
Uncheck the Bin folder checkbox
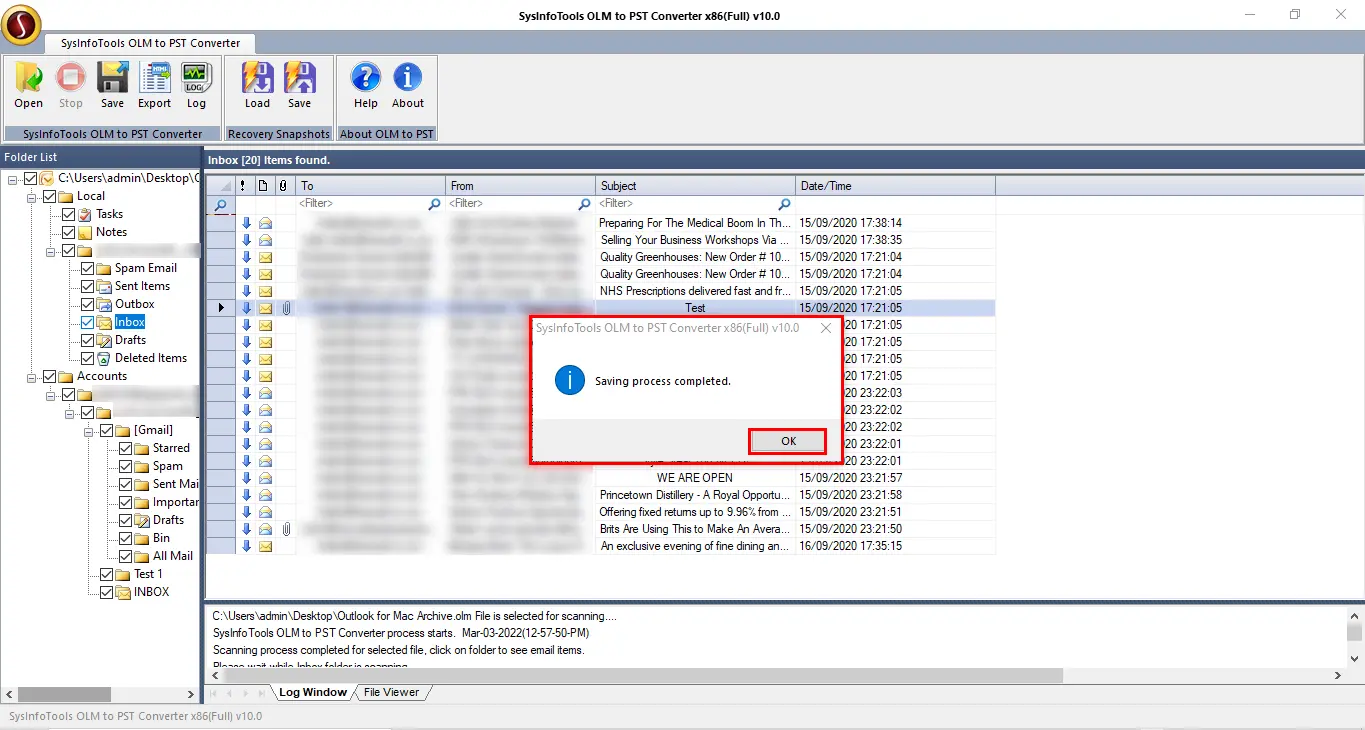coord(126,538)
